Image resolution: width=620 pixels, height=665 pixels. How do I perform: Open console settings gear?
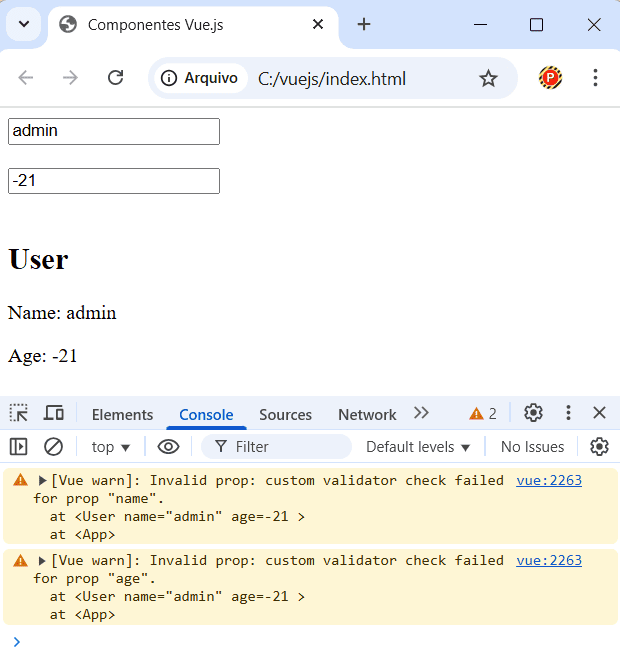(x=599, y=447)
